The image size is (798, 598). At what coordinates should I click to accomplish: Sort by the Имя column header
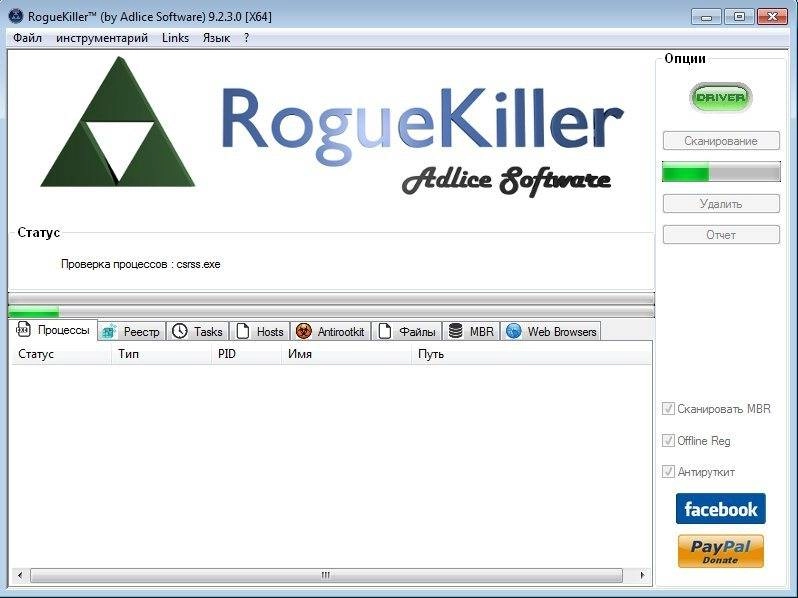pos(346,354)
